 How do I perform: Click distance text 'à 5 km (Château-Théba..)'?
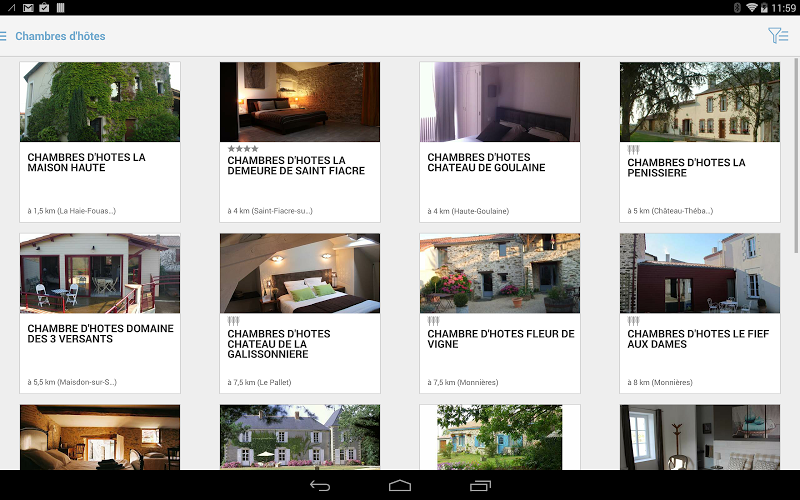(x=670, y=211)
